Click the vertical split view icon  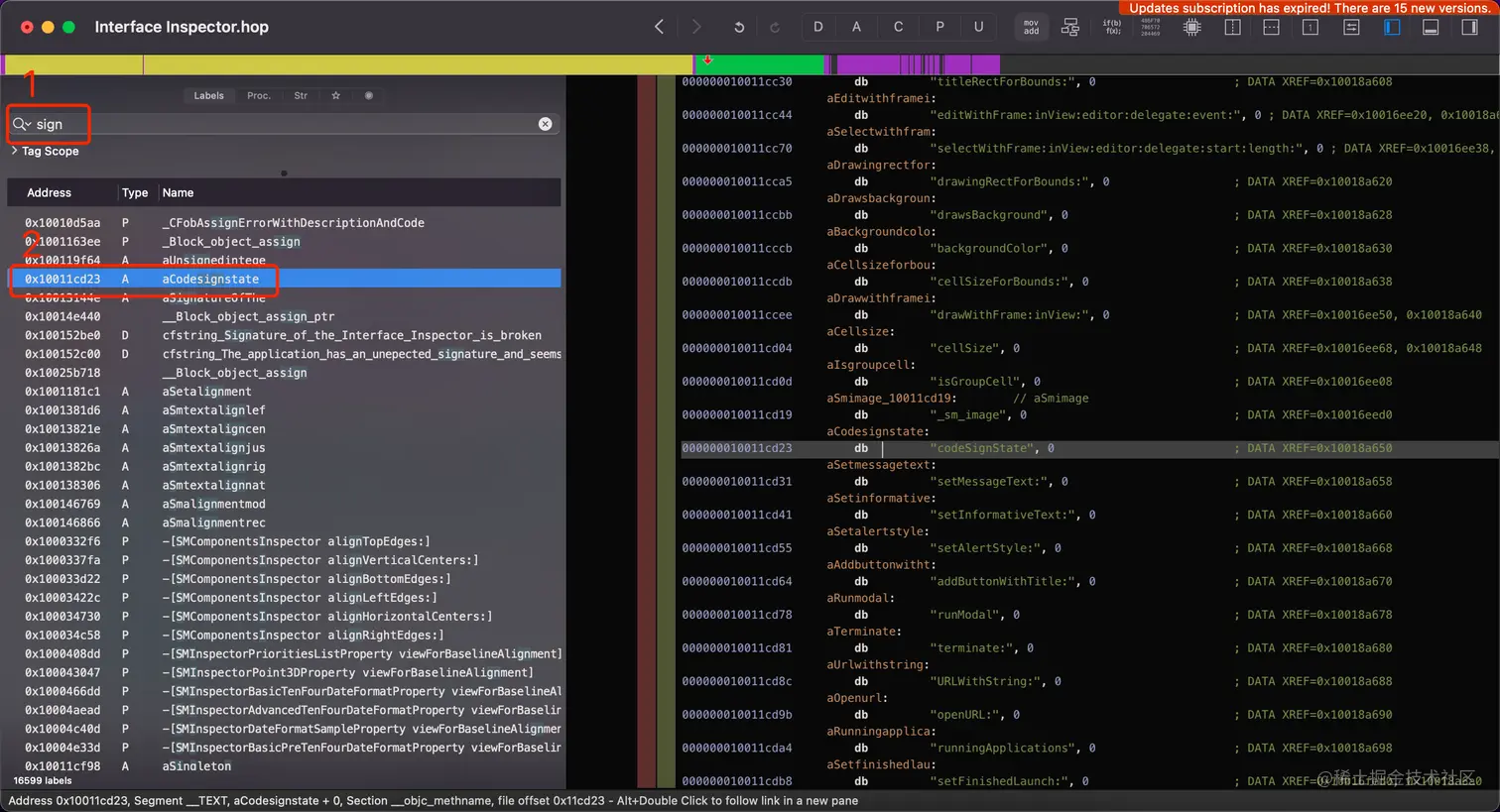1232,27
